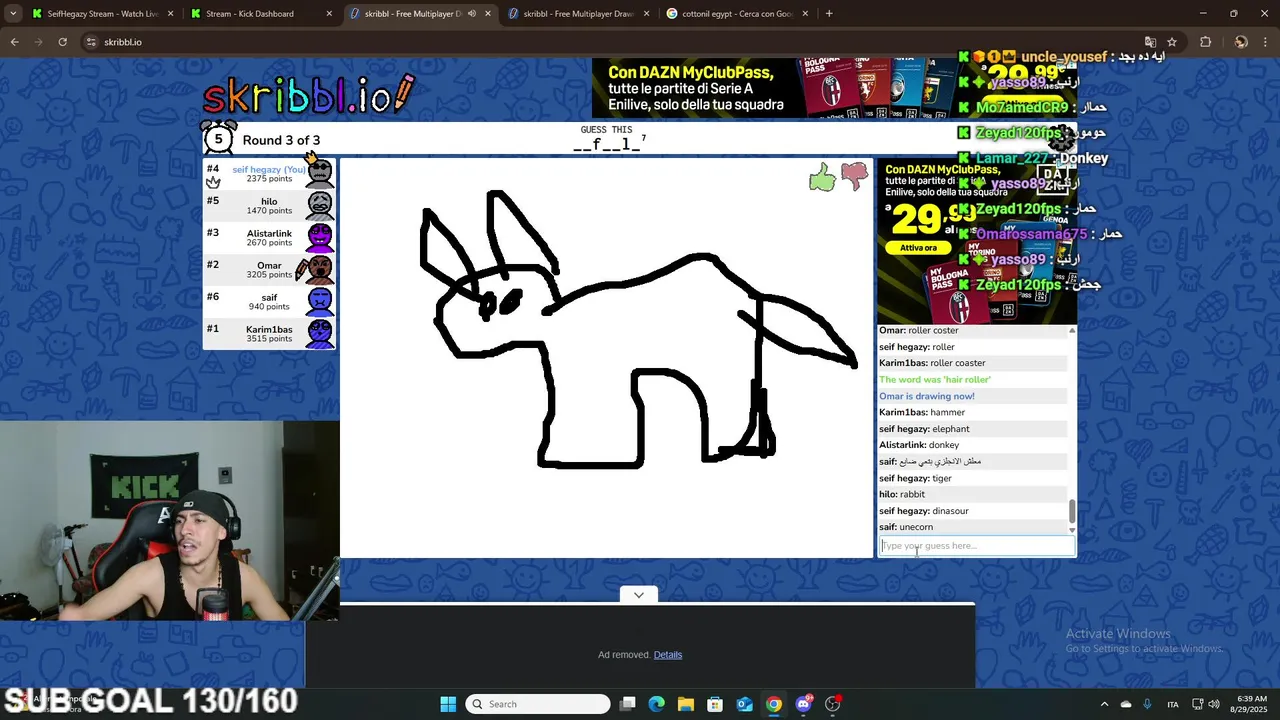The height and width of the screenshot is (720, 1280).
Task: Close the Kick Dashboard tab
Action: pos(329,14)
